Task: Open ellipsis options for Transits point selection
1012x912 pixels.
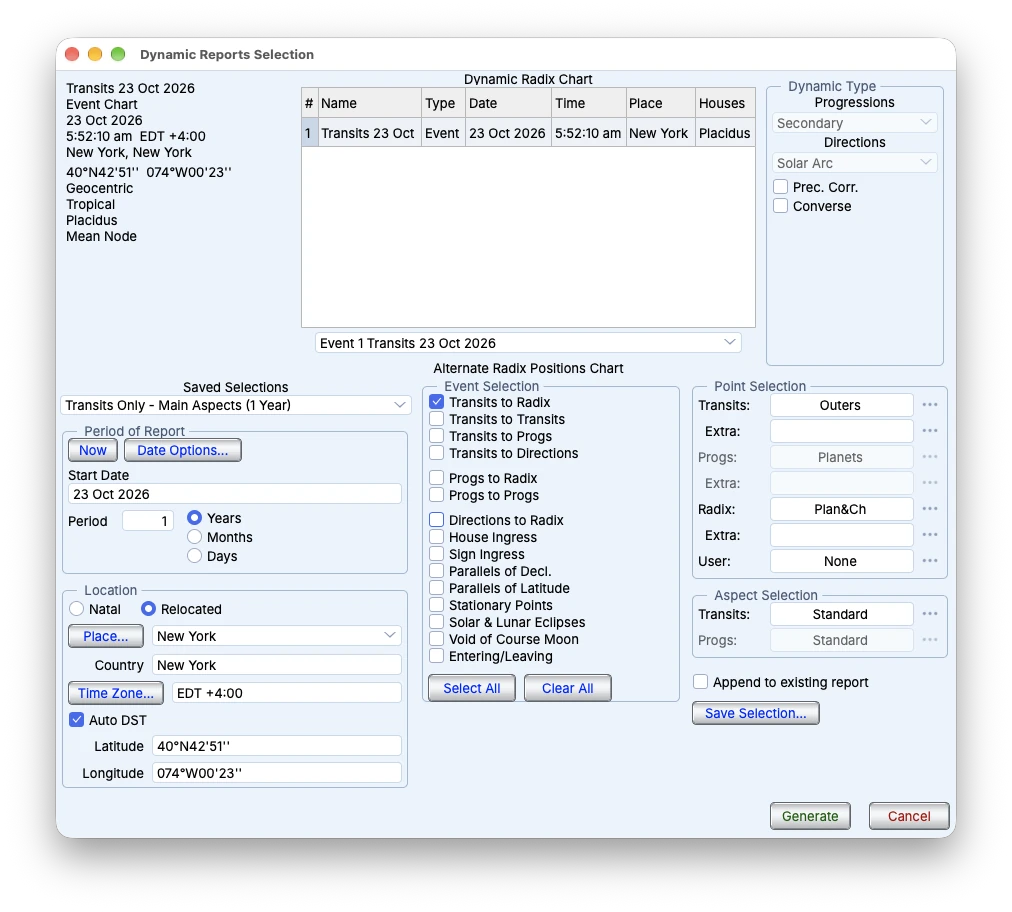Action: pyautogui.click(x=929, y=405)
